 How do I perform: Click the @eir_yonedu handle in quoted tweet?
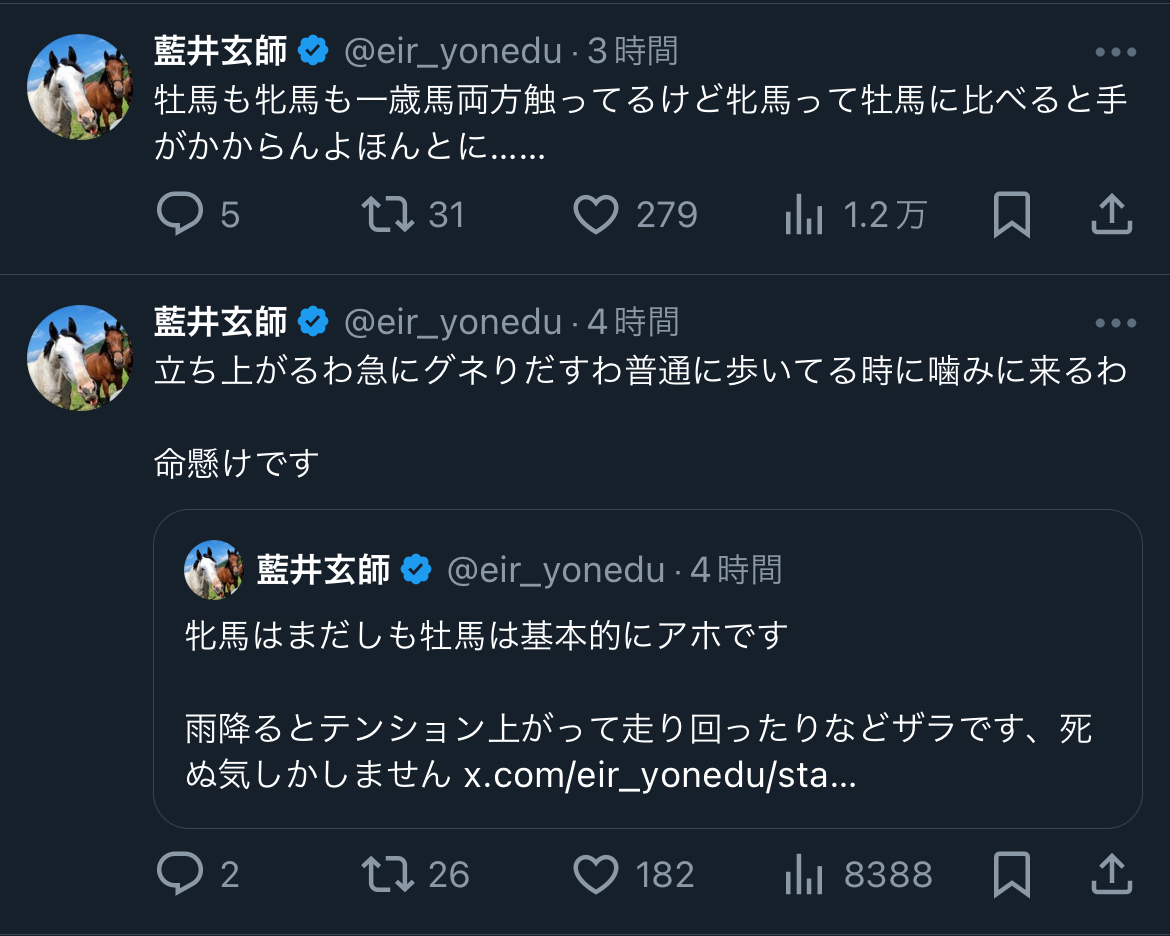pyautogui.click(x=555, y=570)
